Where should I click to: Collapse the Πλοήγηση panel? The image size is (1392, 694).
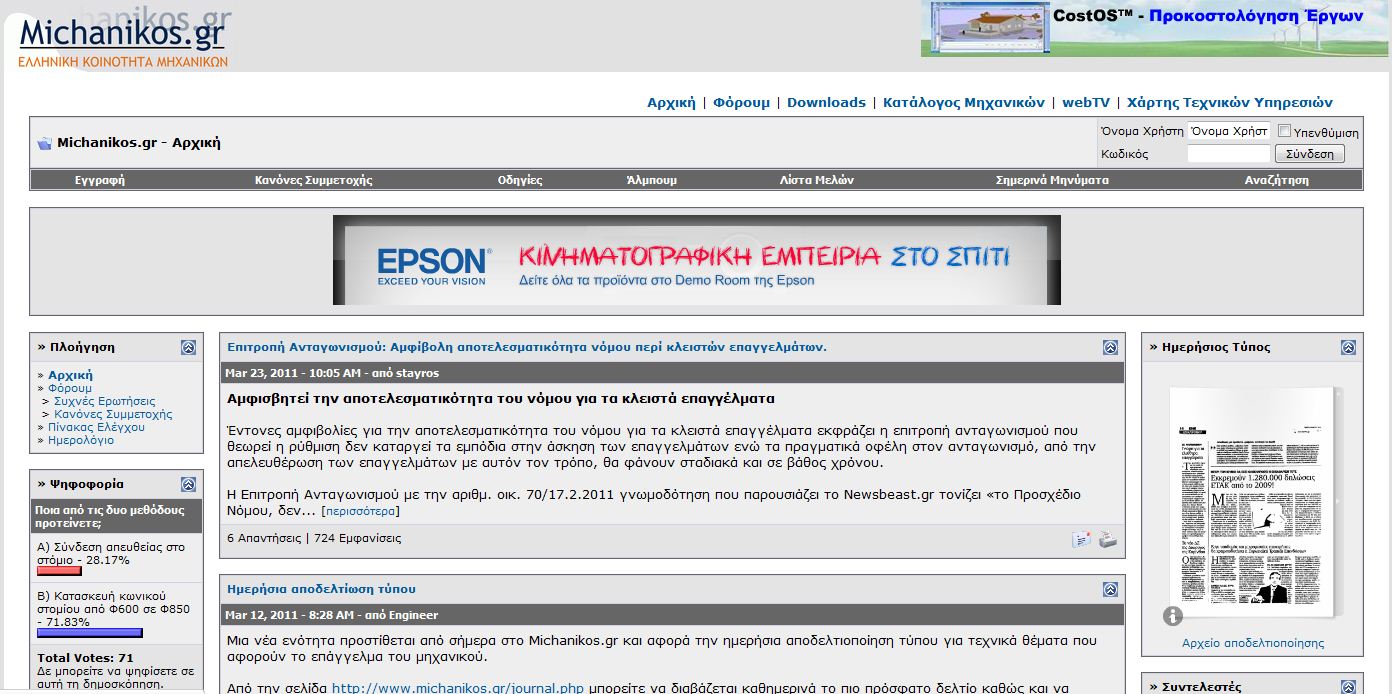click(188, 347)
